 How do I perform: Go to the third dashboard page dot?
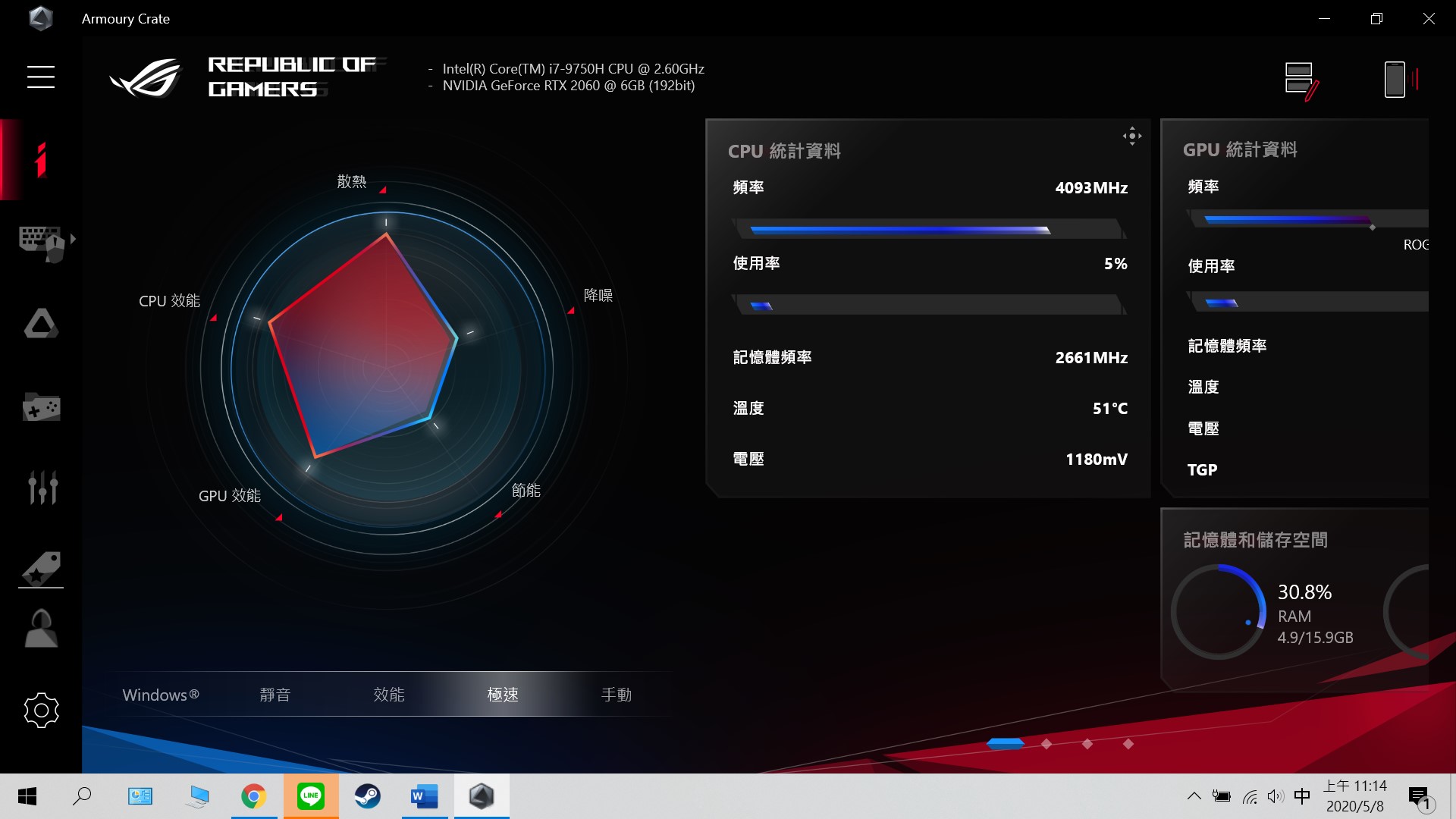click(x=1087, y=744)
